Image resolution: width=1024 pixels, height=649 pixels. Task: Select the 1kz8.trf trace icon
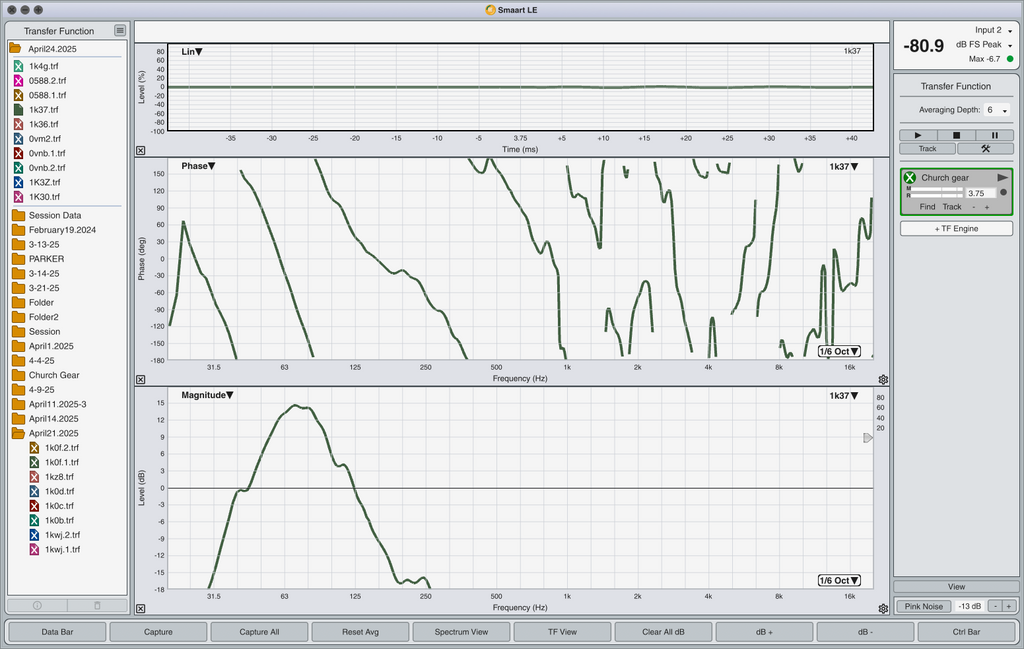[x=35, y=477]
